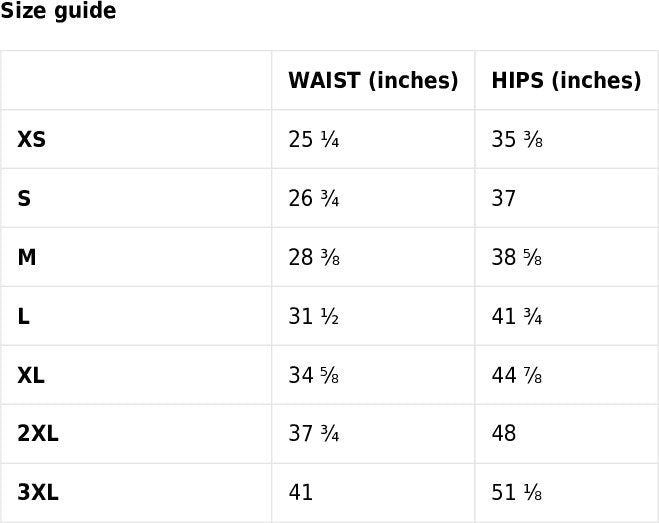Viewport: 659px width, 523px height.
Task: Click the XL size row label
Action: [31, 376]
